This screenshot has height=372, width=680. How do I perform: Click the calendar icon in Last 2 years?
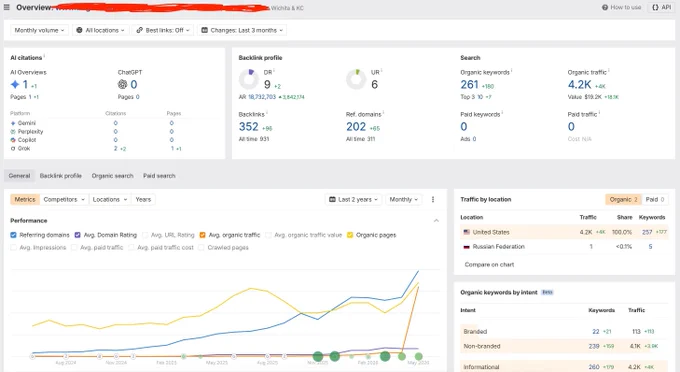[x=333, y=199]
